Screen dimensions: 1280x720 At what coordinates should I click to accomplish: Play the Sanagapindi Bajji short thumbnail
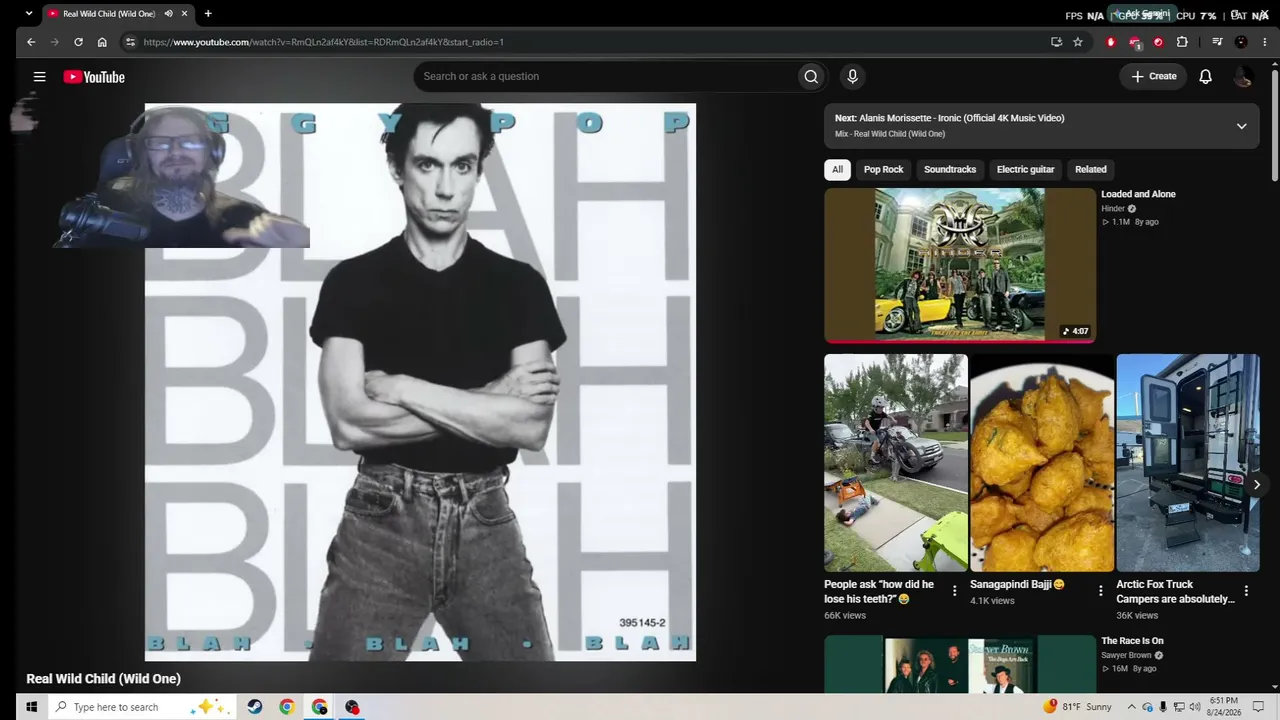click(1042, 463)
